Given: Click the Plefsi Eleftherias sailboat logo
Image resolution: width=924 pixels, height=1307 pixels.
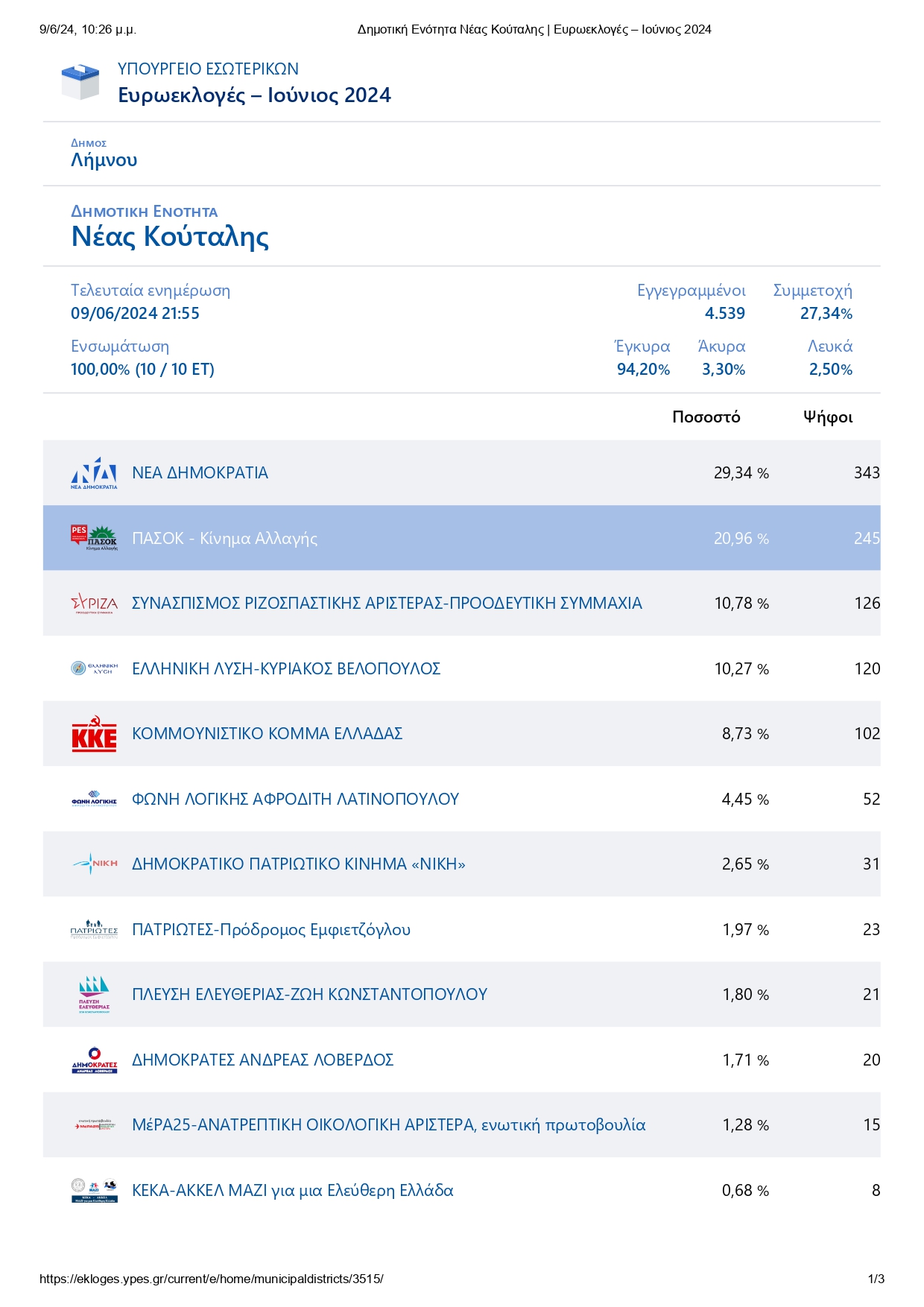Looking at the screenshot, I should pyautogui.click(x=94, y=995).
